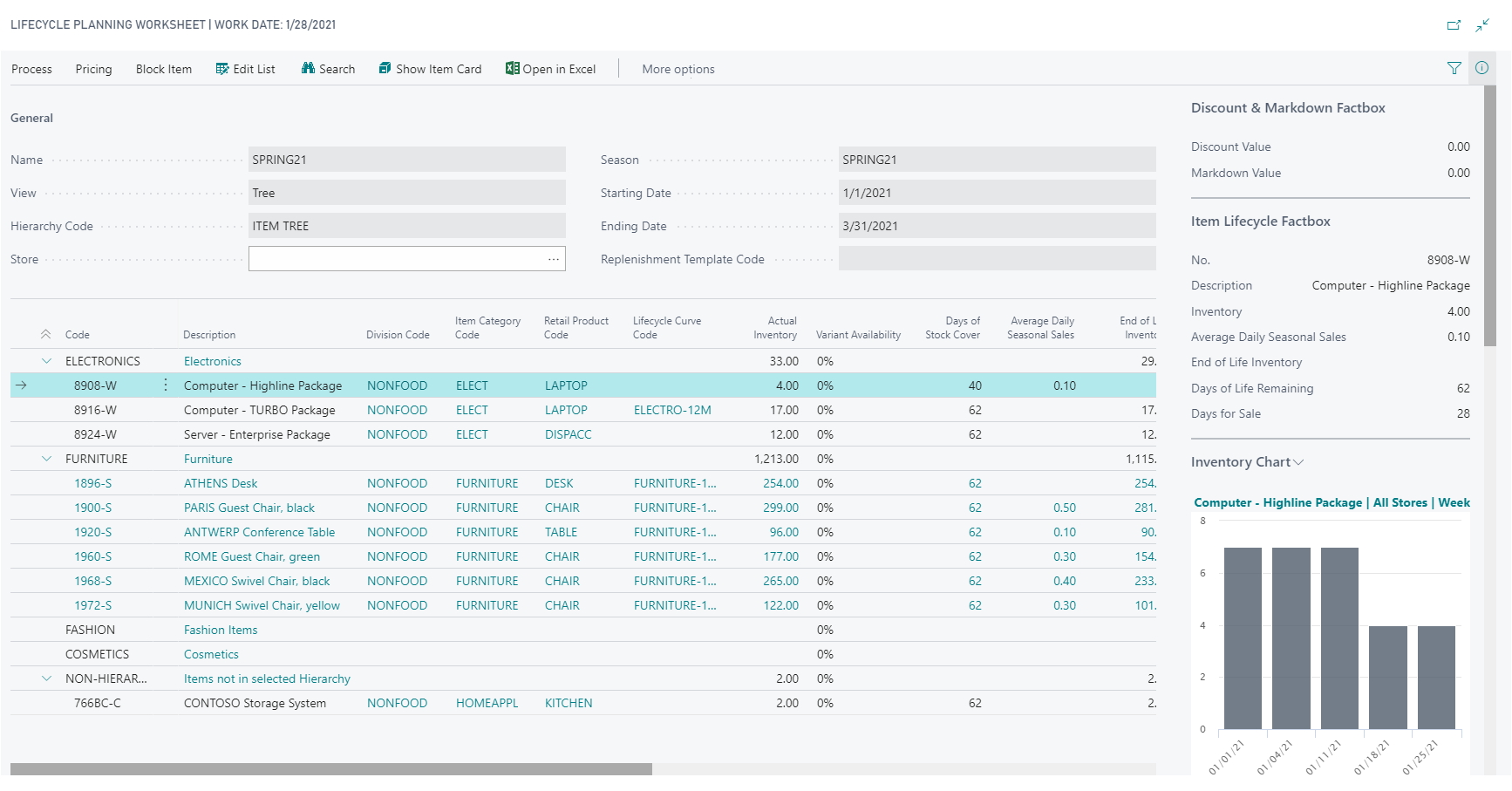Open page in new window icon
The height and width of the screenshot is (791, 1512).
(x=1454, y=25)
